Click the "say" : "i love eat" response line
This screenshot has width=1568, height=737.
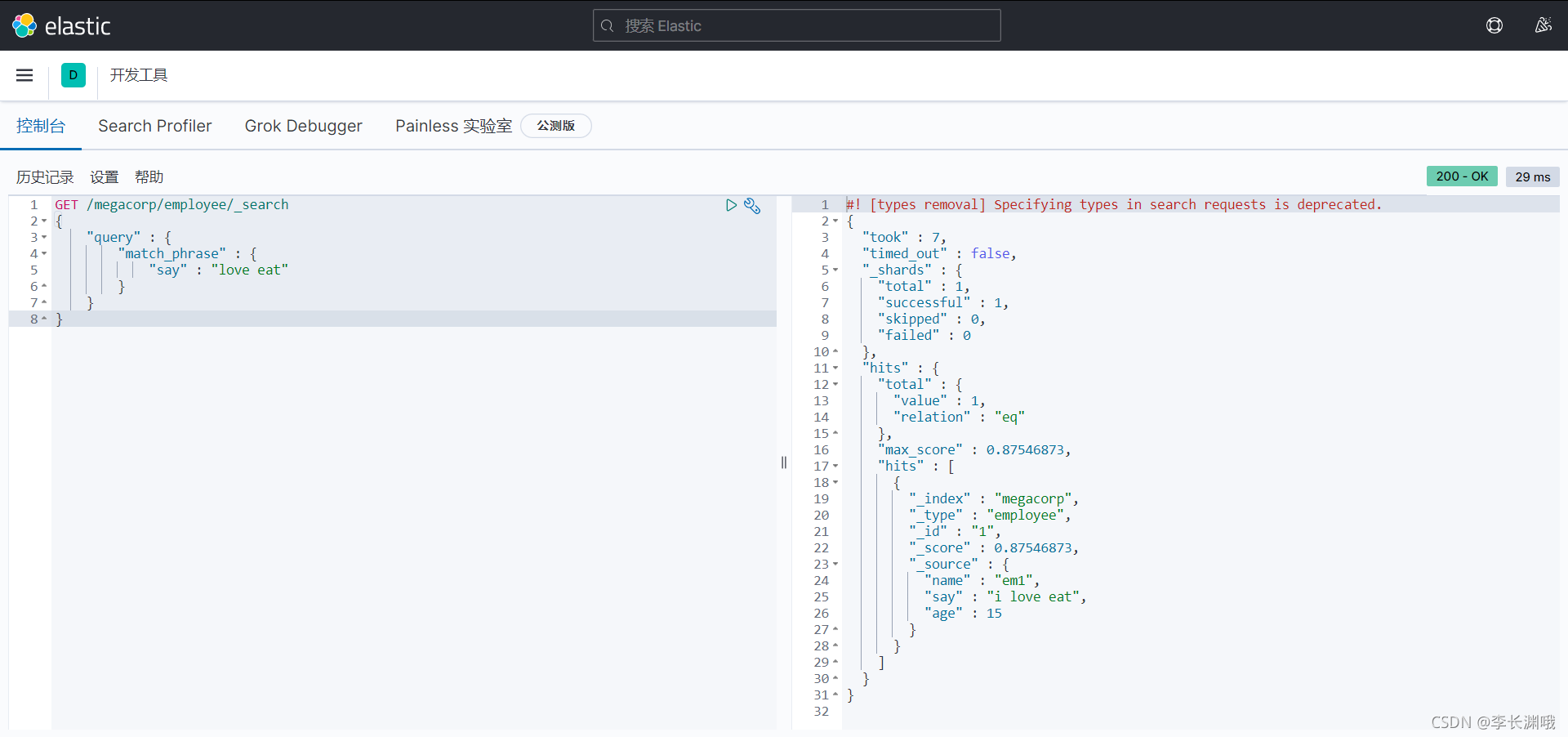point(1005,597)
